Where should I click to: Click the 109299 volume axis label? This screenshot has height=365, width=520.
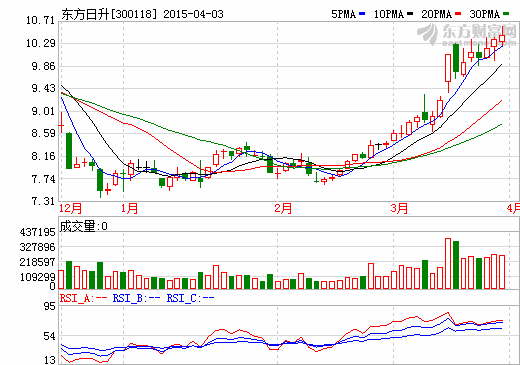pyautogui.click(x=37, y=277)
